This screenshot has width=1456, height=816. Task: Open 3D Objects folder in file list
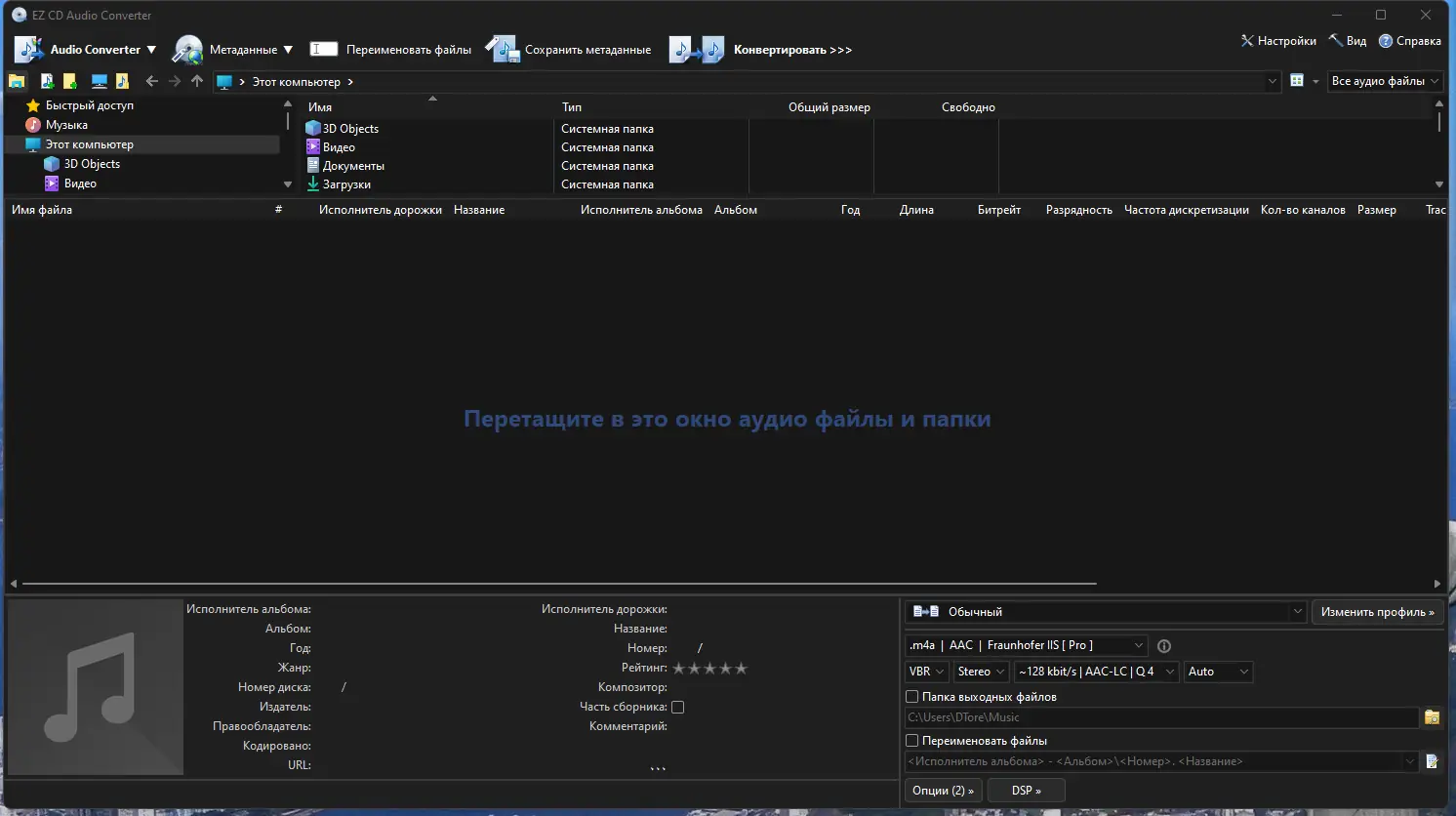[350, 129]
